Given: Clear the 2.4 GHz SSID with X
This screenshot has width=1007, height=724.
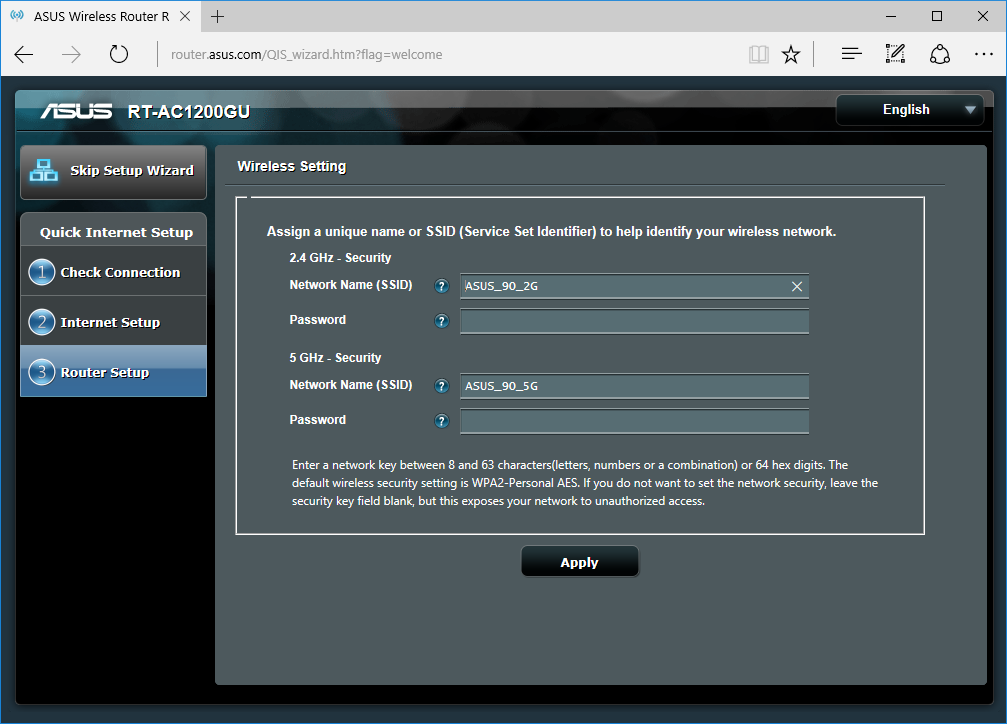Looking at the screenshot, I should coord(796,287).
